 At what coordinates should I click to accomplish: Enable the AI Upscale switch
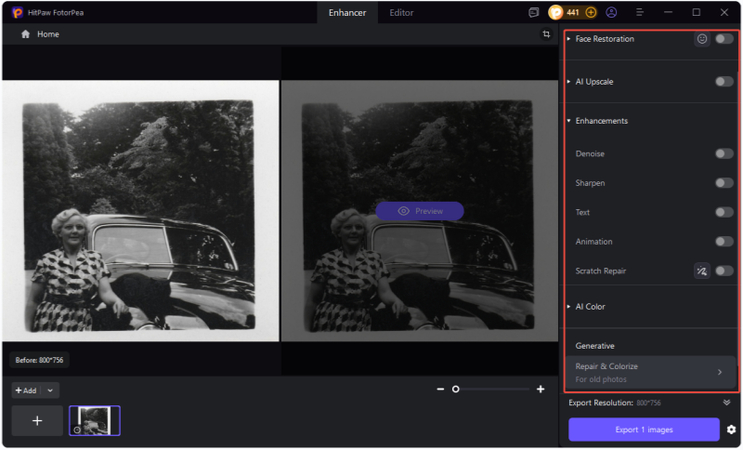724,81
